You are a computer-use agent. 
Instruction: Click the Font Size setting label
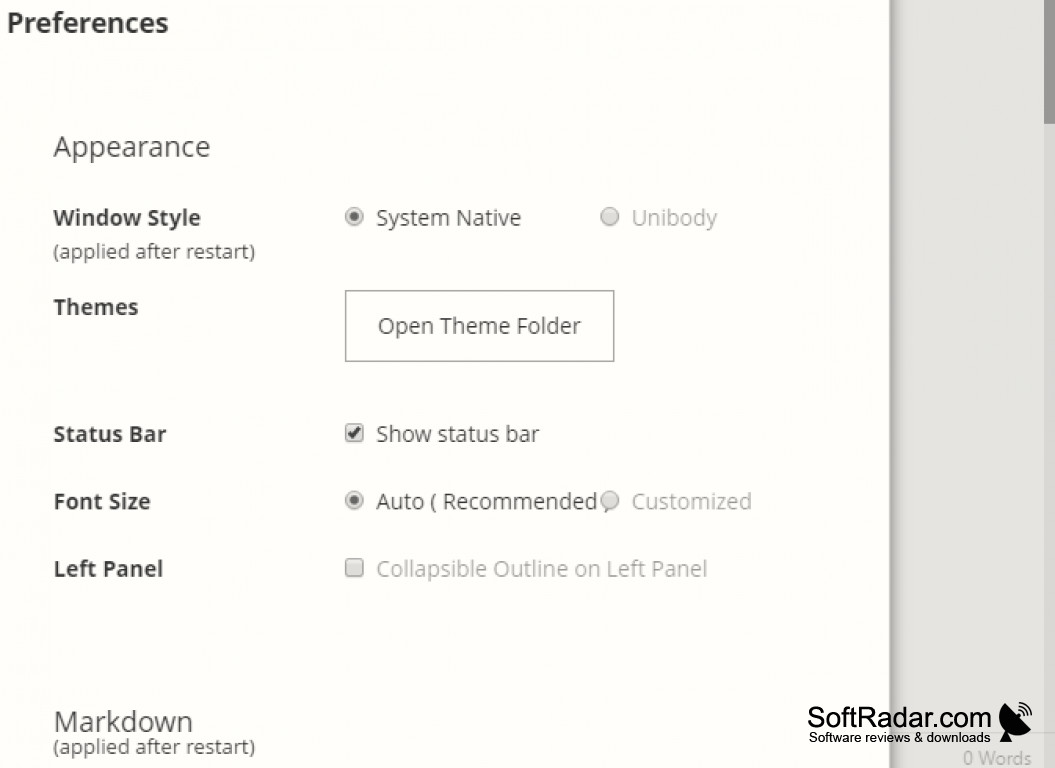(x=102, y=501)
